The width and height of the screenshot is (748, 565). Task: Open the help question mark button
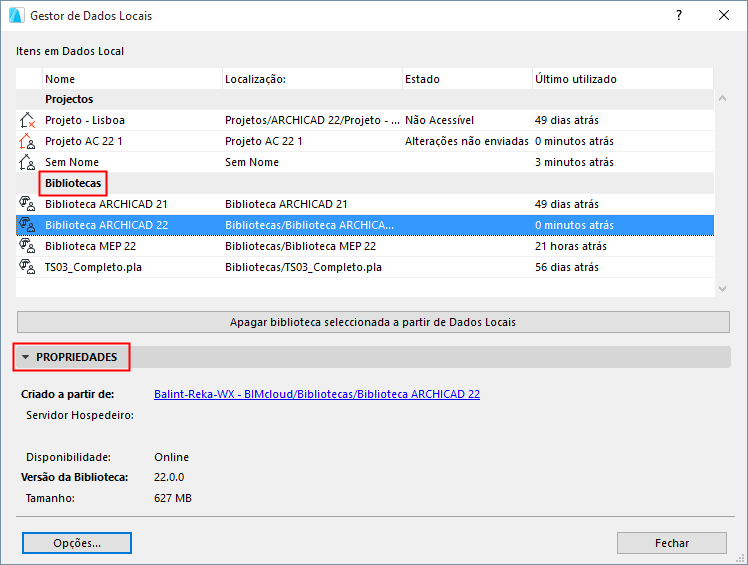pos(679,16)
